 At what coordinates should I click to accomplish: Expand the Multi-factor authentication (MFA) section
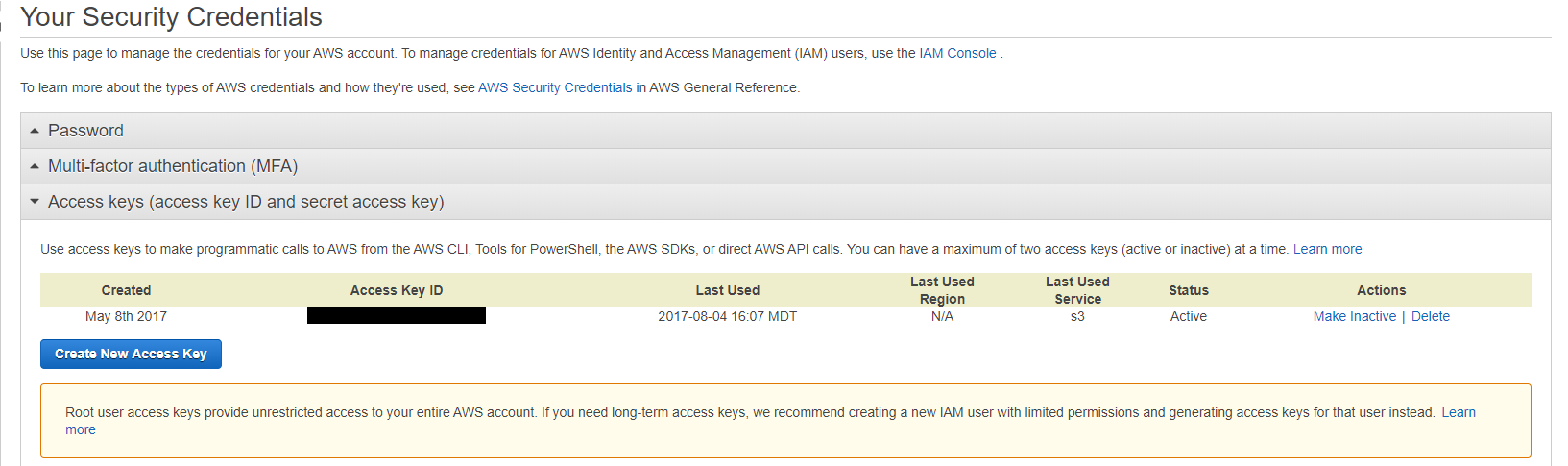coord(173,166)
